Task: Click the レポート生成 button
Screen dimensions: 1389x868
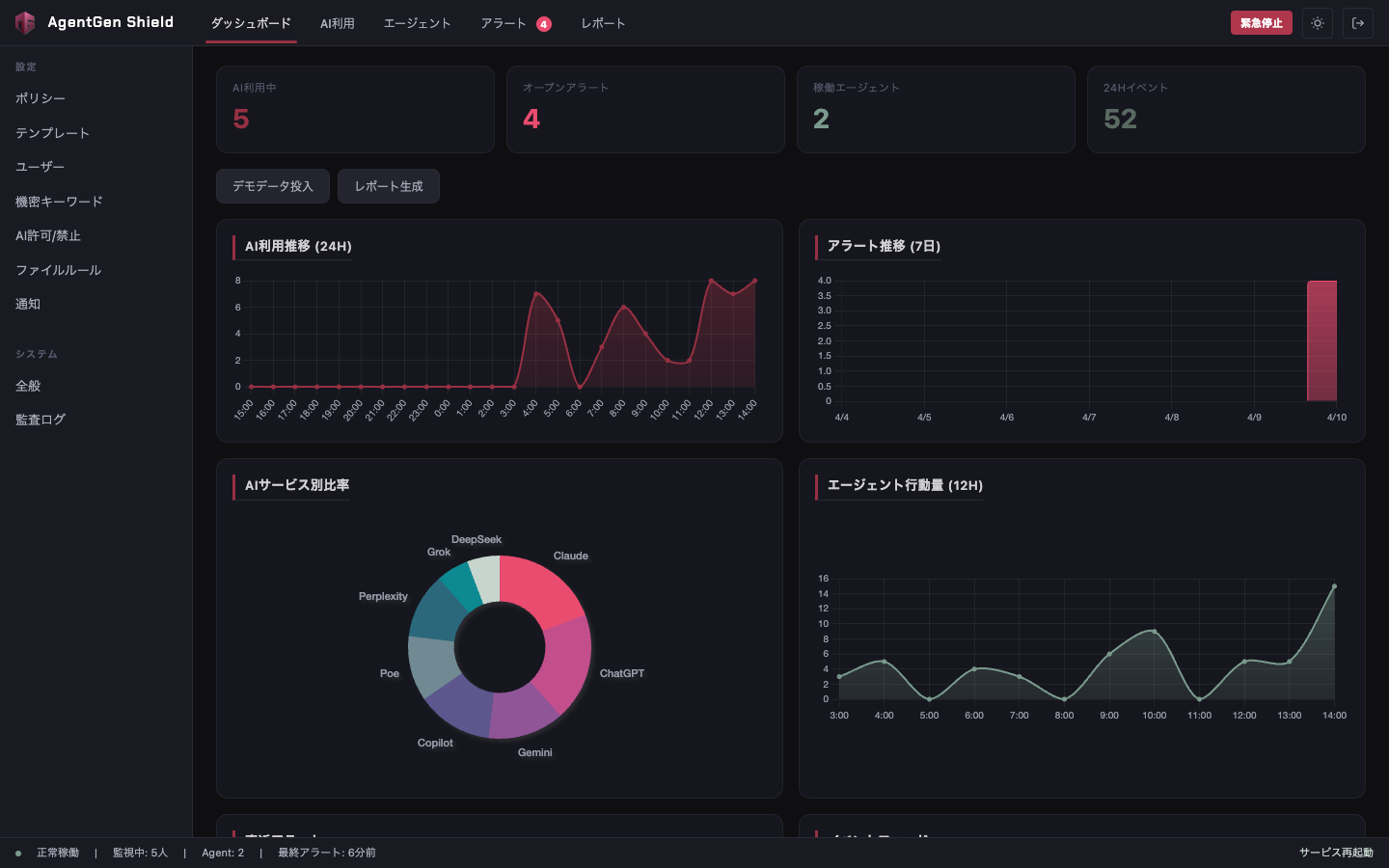Action: point(388,186)
